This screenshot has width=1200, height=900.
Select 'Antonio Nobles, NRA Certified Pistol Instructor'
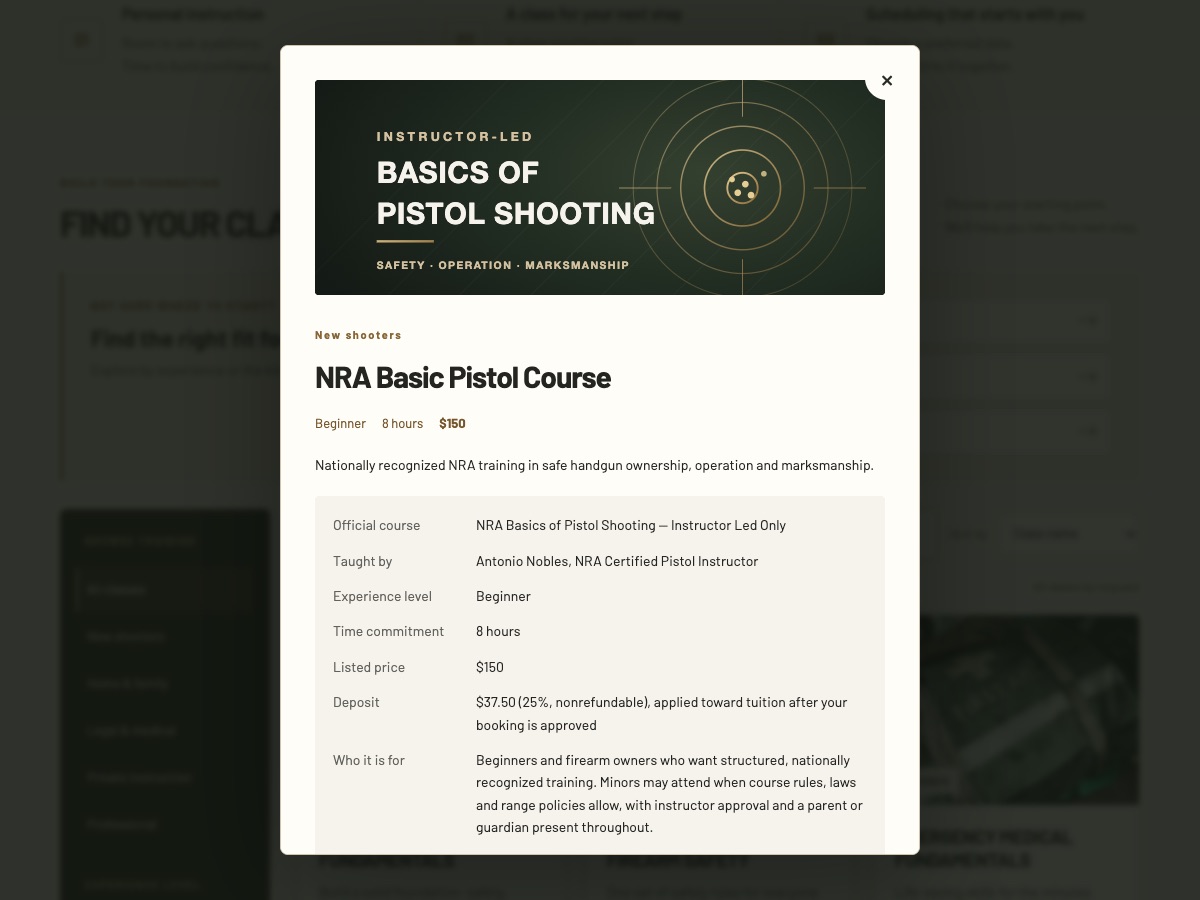click(617, 561)
